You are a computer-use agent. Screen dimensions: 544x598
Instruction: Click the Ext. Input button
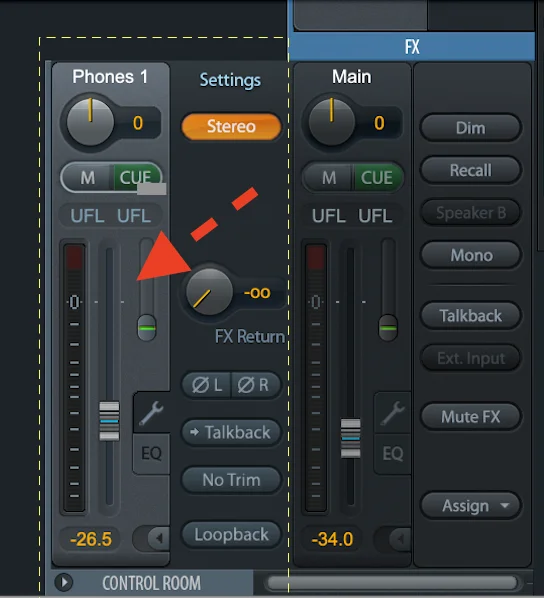coord(470,358)
